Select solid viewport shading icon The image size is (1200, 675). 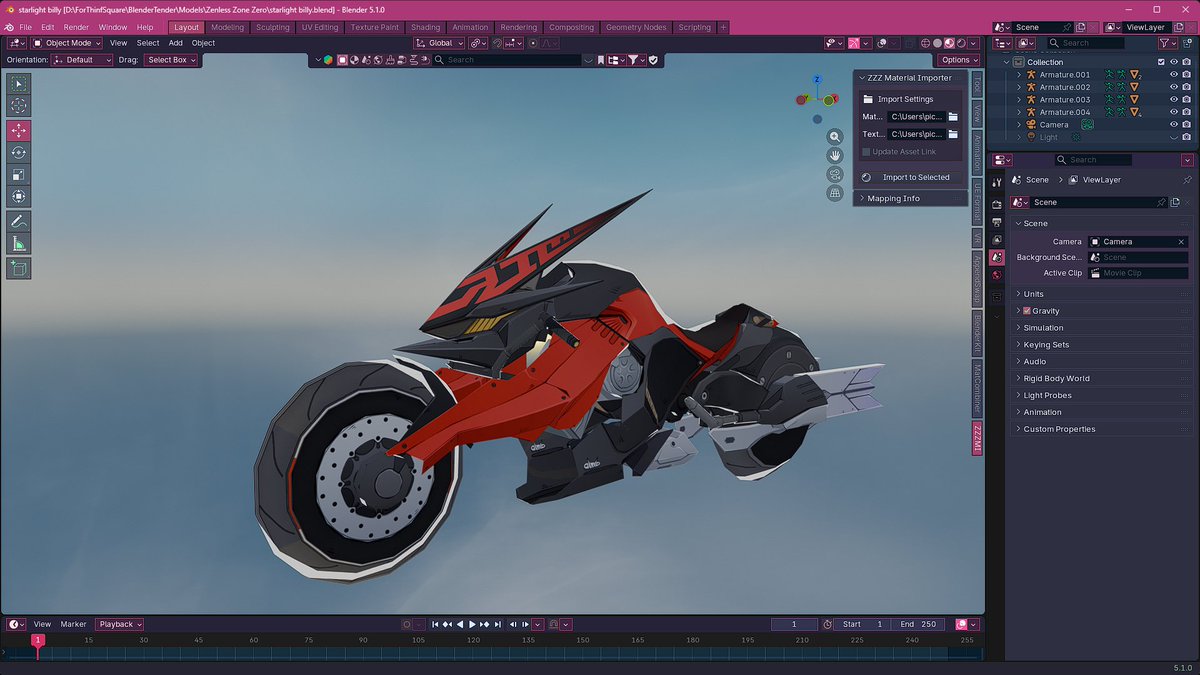click(x=937, y=44)
